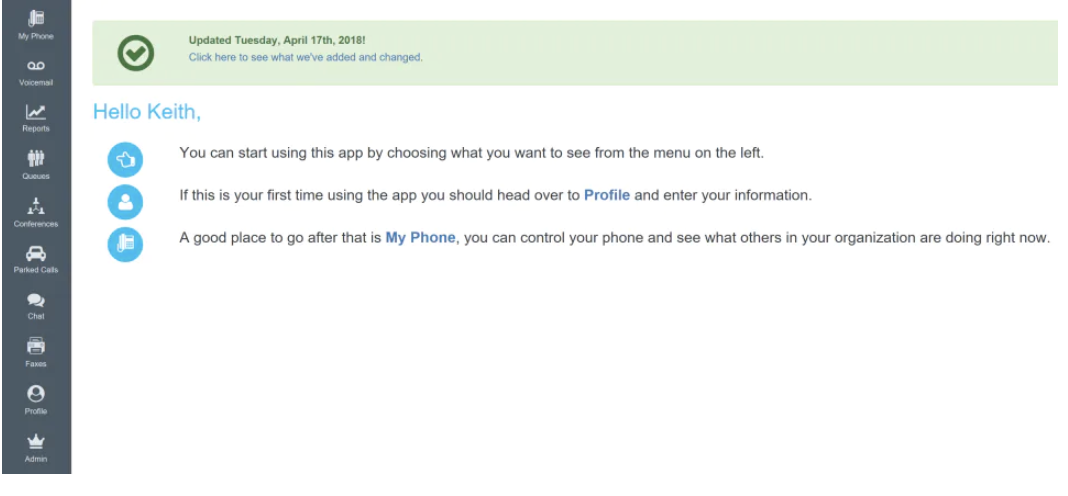Open the Reports chart icon
The height and width of the screenshot is (496, 1068).
tap(35, 117)
